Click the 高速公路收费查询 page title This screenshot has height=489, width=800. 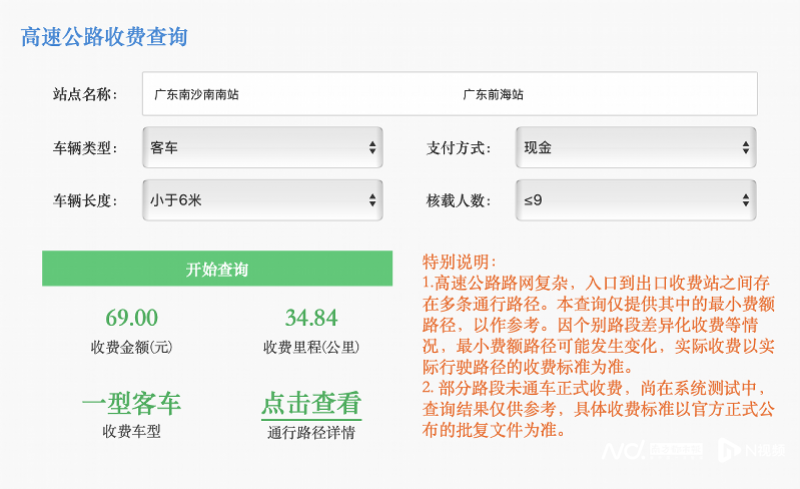104,38
